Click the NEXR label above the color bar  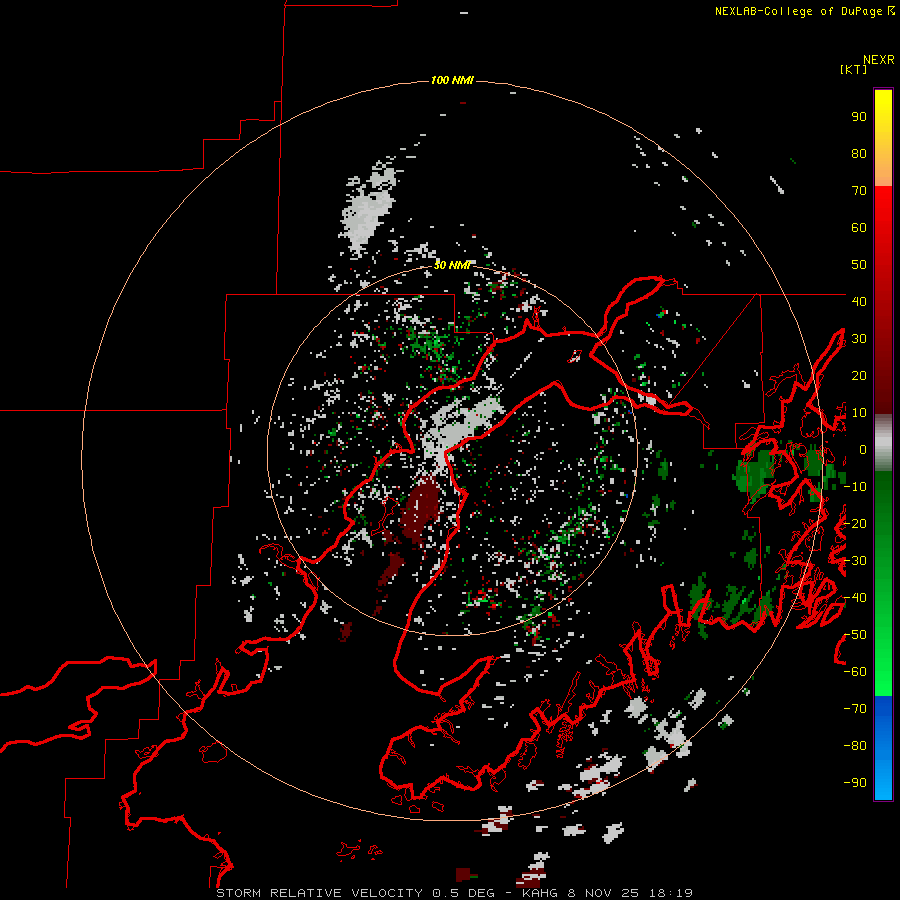(879, 60)
